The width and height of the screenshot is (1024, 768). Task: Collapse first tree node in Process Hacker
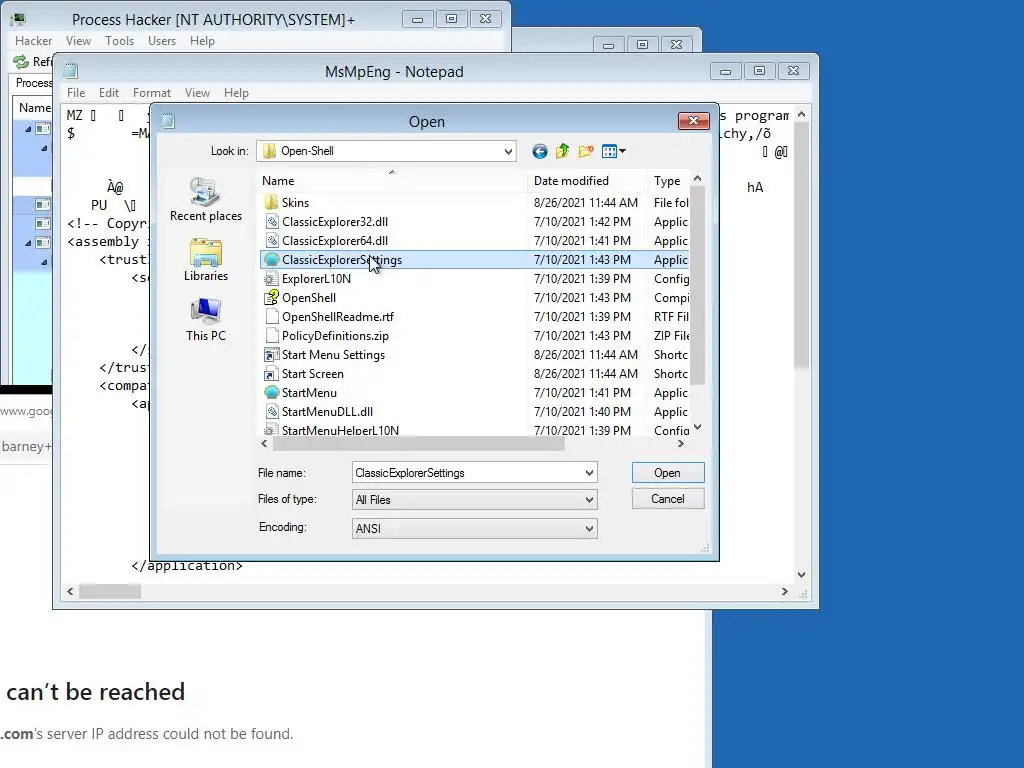coord(28,129)
